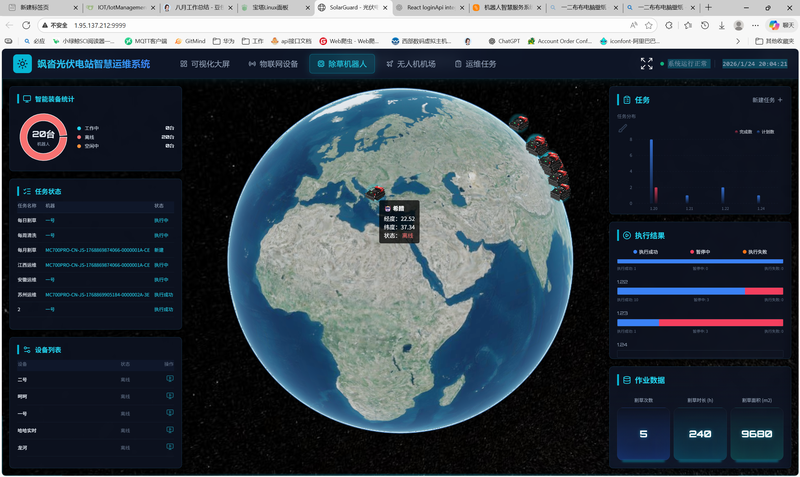Switch to the 物联网设备 tab
The width and height of the screenshot is (800, 477).
tap(273, 64)
